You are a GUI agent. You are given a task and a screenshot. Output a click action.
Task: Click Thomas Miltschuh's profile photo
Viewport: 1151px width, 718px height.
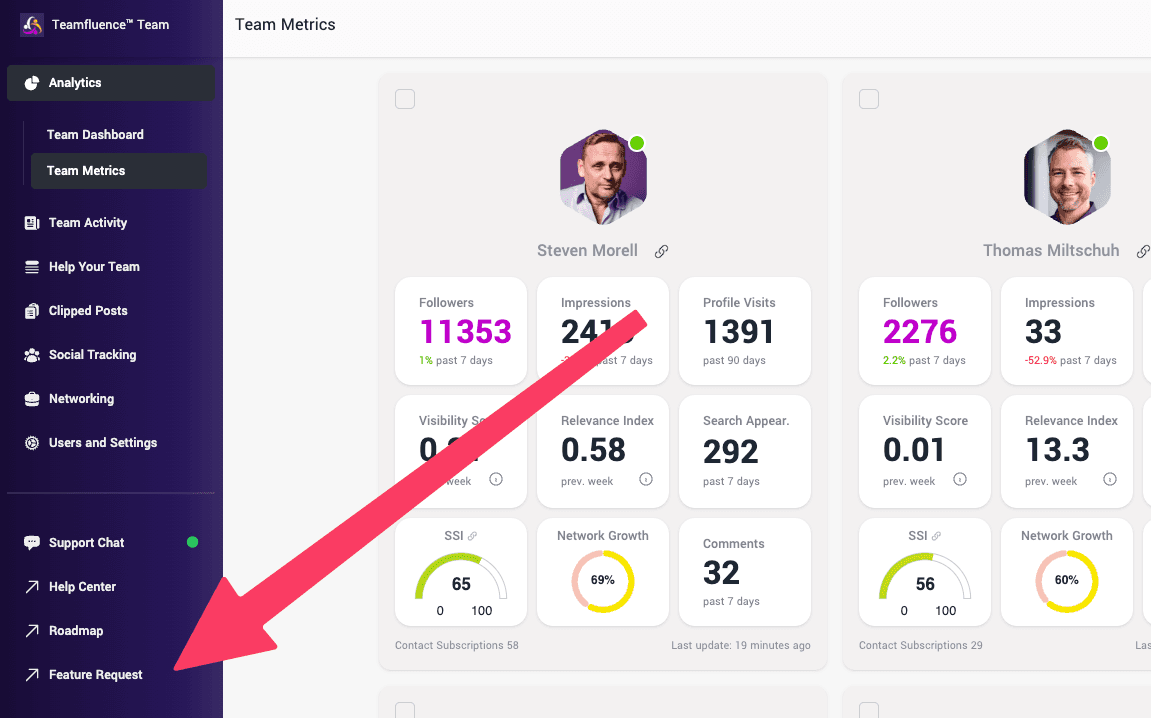click(1067, 177)
